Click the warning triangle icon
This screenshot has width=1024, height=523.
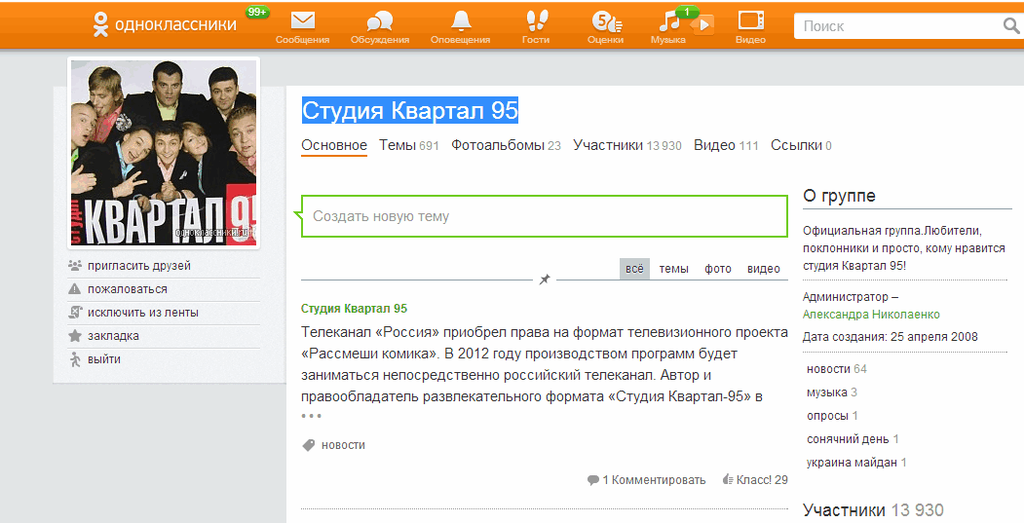(75, 289)
